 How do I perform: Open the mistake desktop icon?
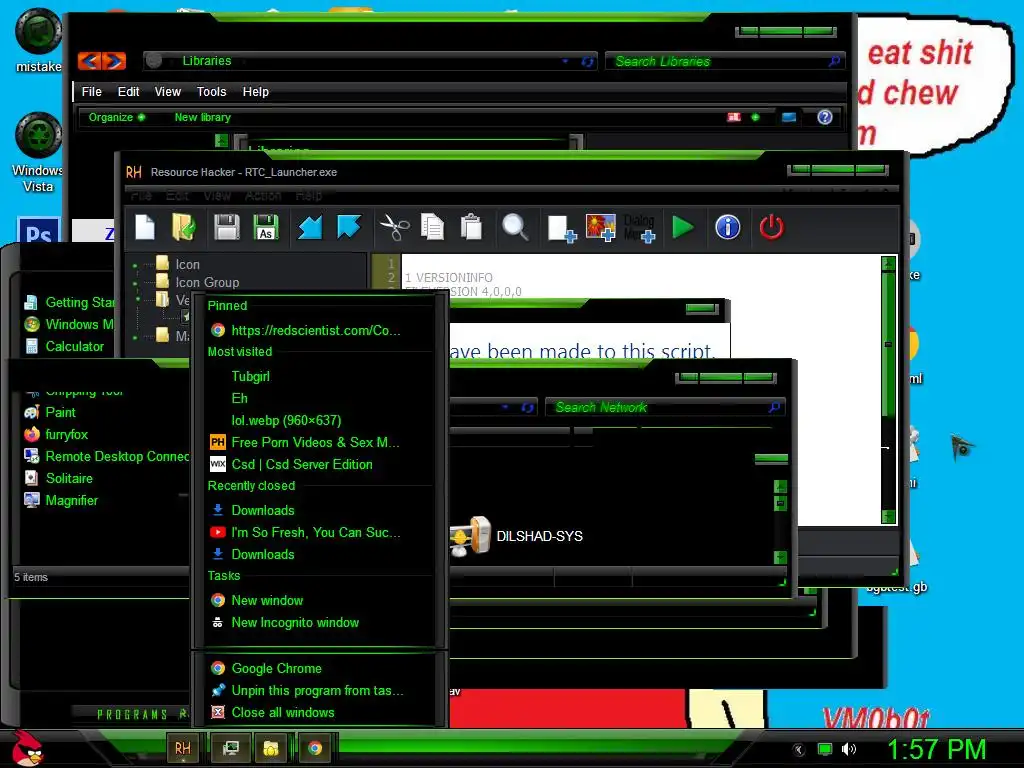pyautogui.click(x=38, y=39)
